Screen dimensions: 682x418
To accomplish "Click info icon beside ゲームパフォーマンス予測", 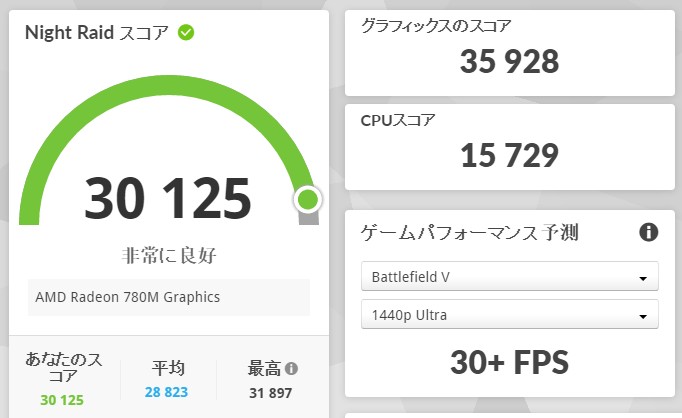I will 648,233.
